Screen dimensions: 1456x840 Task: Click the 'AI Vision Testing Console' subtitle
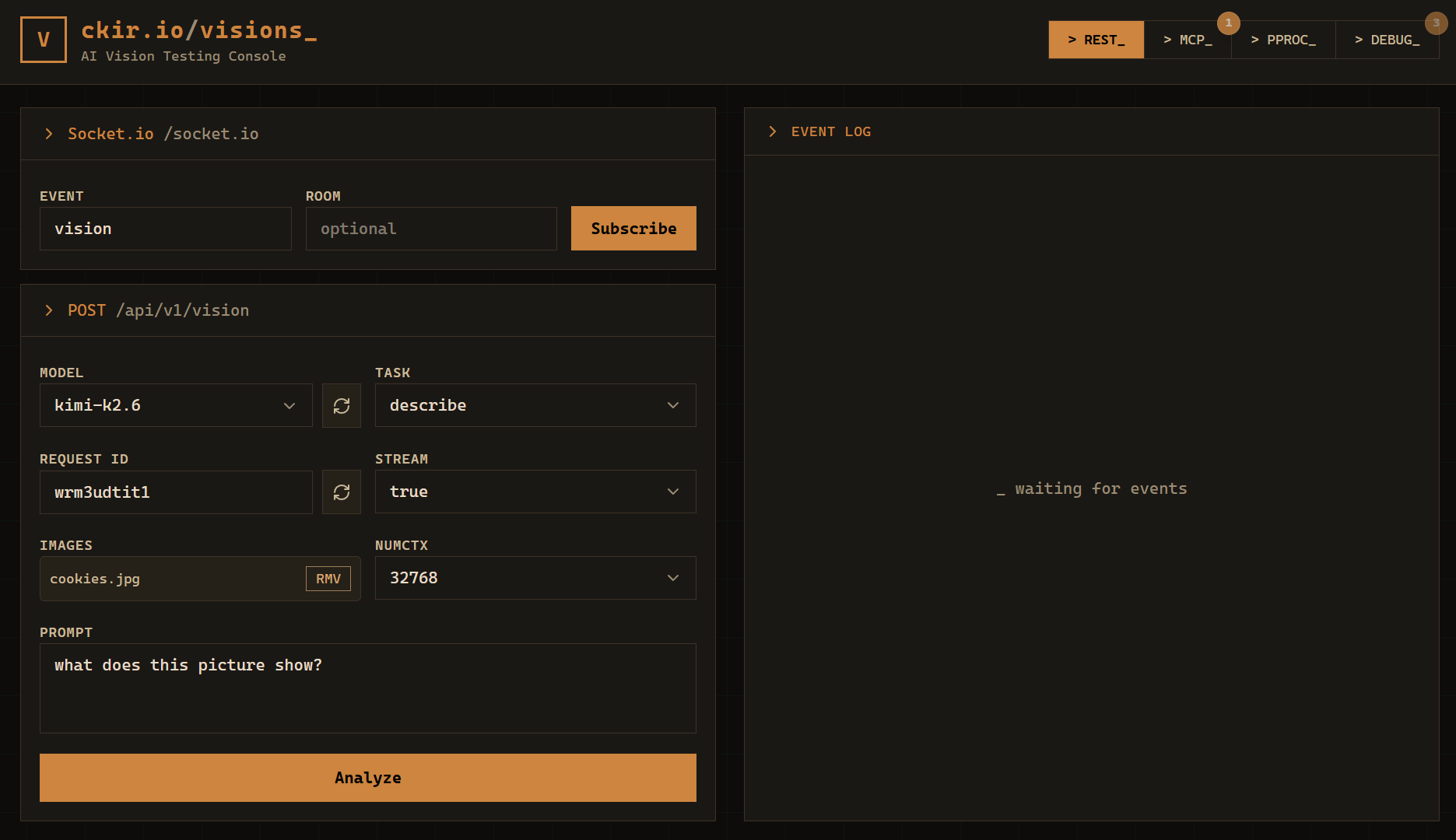184,56
